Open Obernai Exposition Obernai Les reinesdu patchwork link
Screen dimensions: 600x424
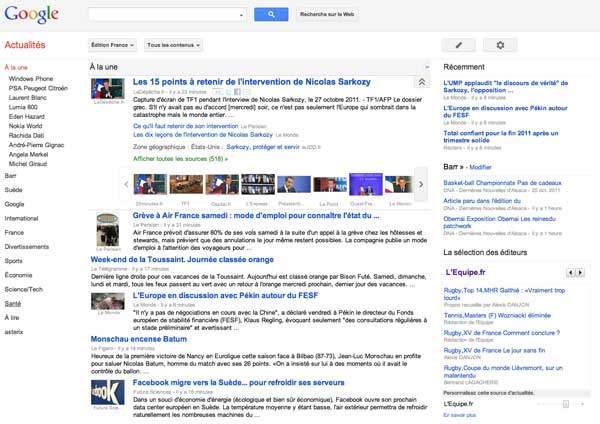click(499, 222)
